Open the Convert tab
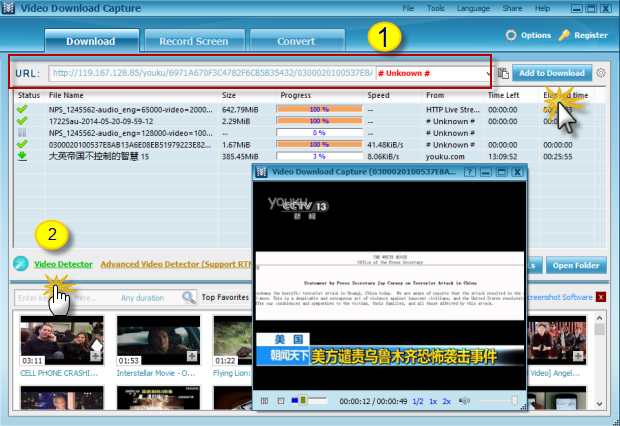 coord(296,41)
